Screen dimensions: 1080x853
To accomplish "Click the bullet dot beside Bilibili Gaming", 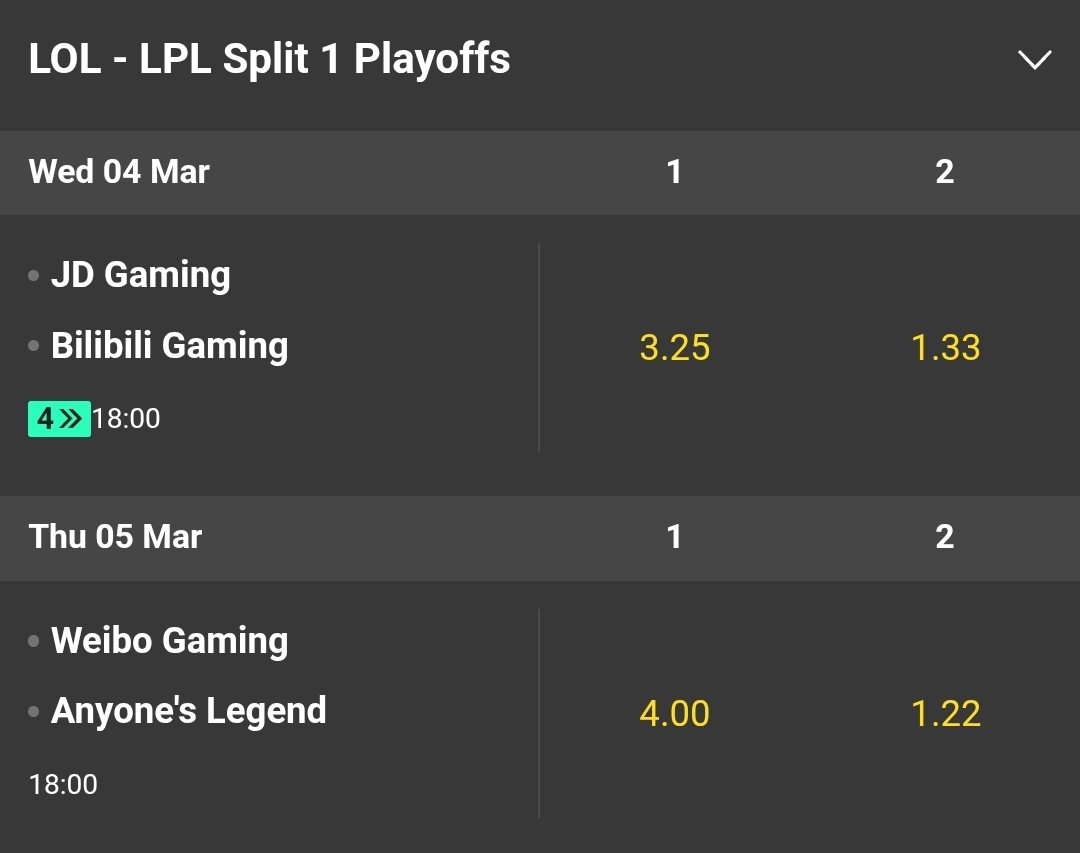I will (34, 346).
